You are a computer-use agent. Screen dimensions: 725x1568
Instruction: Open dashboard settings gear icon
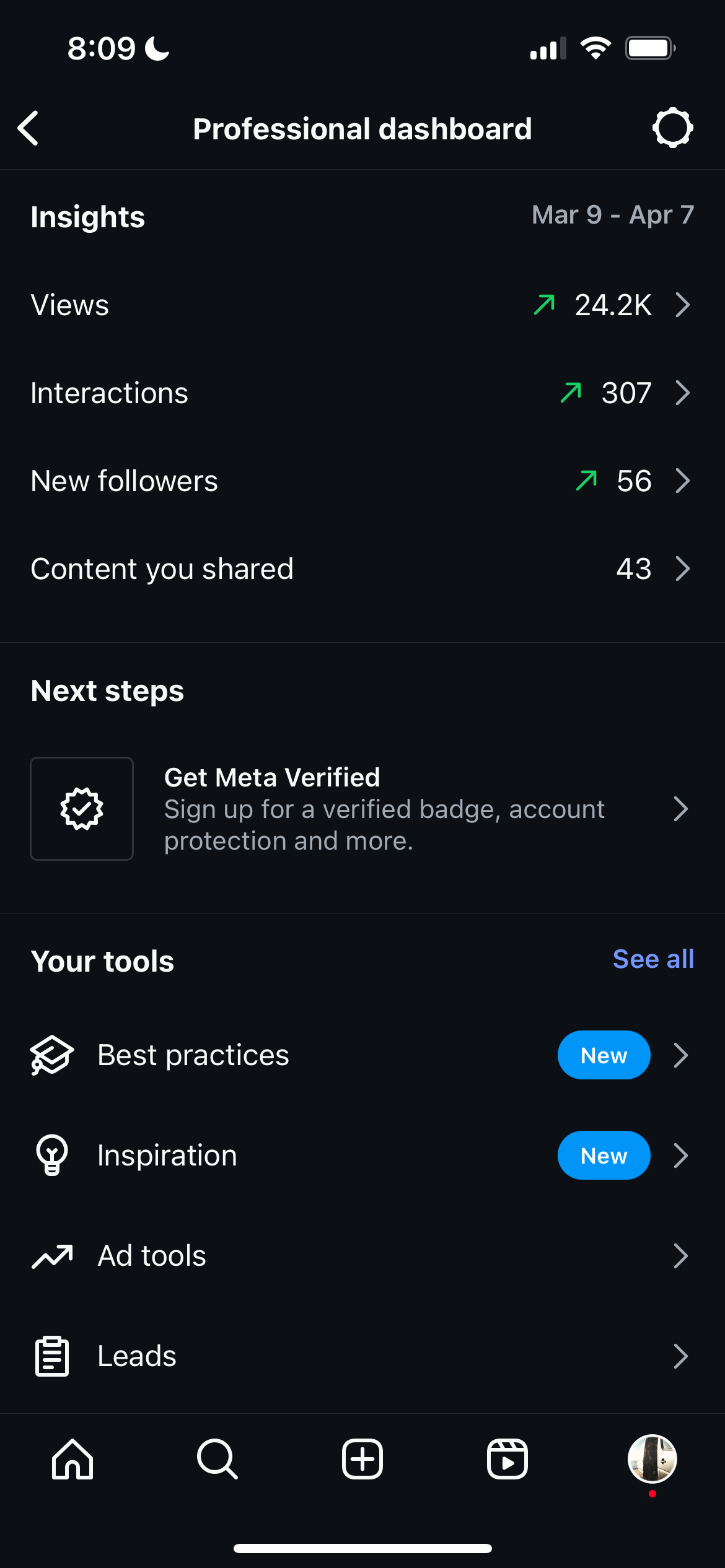[x=672, y=128]
